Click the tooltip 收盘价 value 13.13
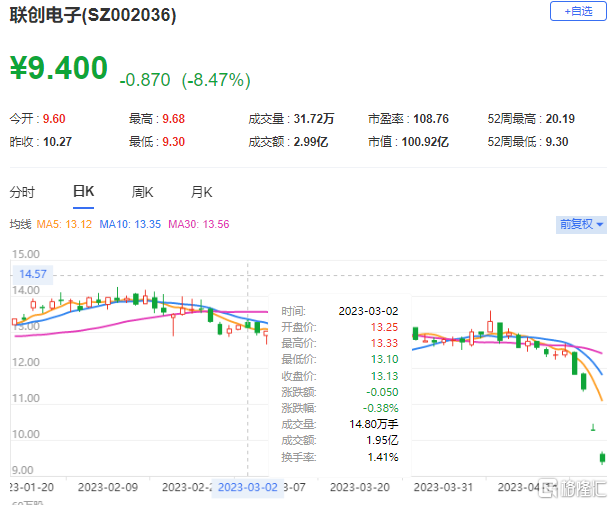Screen dimensions: 613x505 pos(384,376)
